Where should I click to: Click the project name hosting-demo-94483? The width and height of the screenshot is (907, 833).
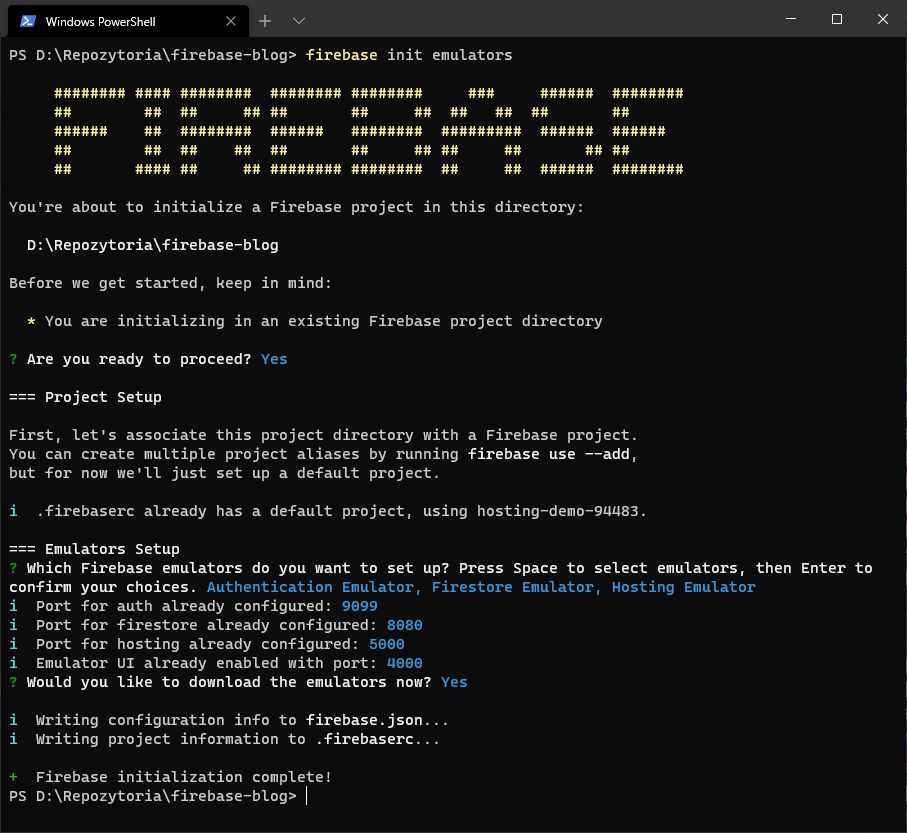coord(559,511)
